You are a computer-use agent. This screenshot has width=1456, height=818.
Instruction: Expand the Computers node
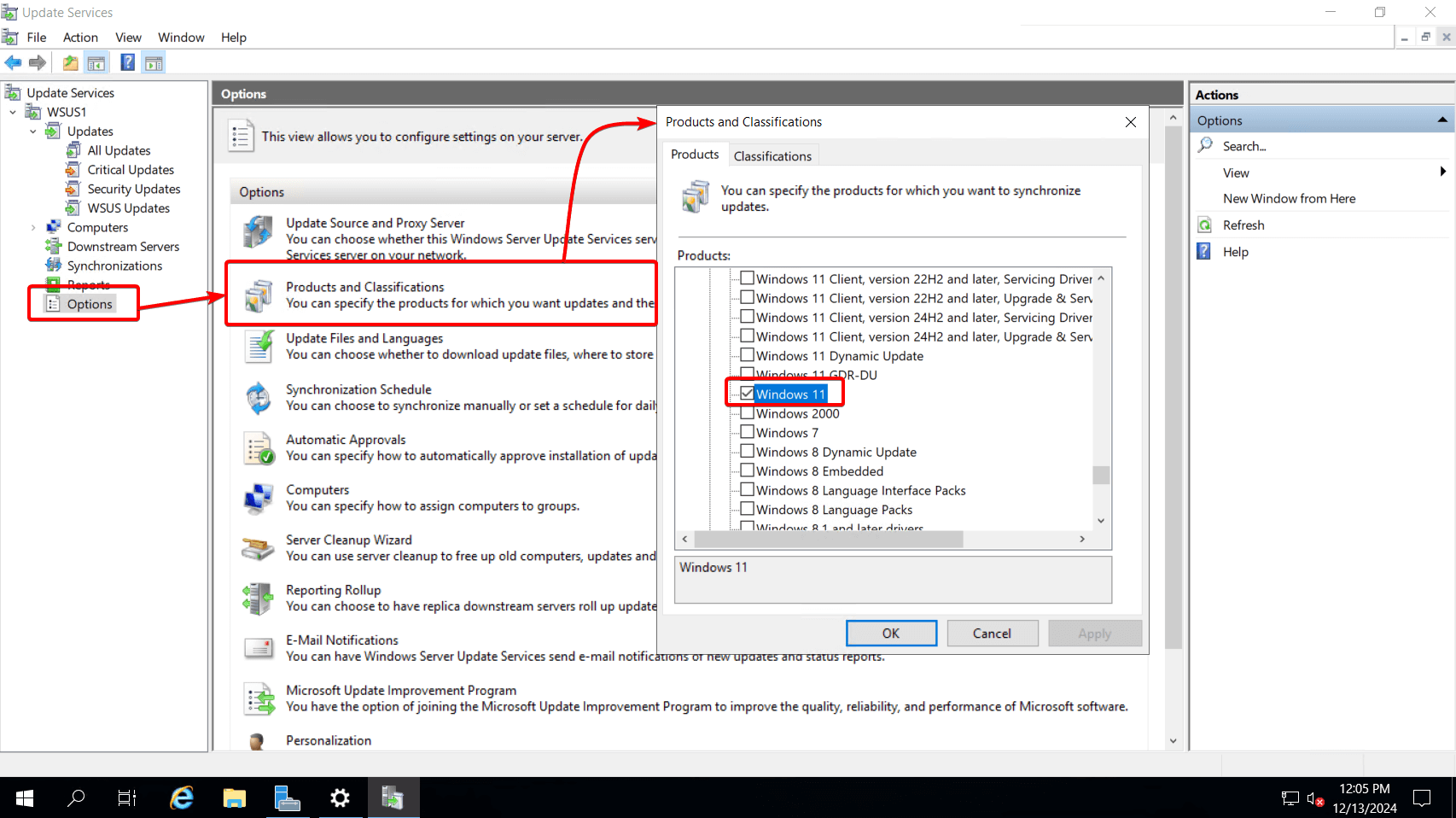(x=33, y=227)
